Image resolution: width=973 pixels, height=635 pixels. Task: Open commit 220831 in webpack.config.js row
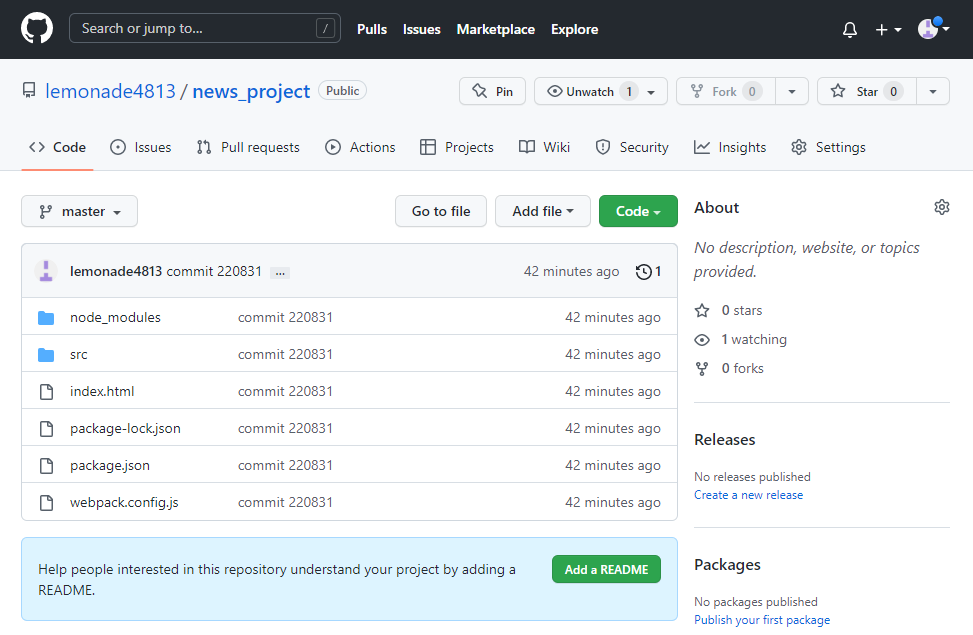pos(285,502)
